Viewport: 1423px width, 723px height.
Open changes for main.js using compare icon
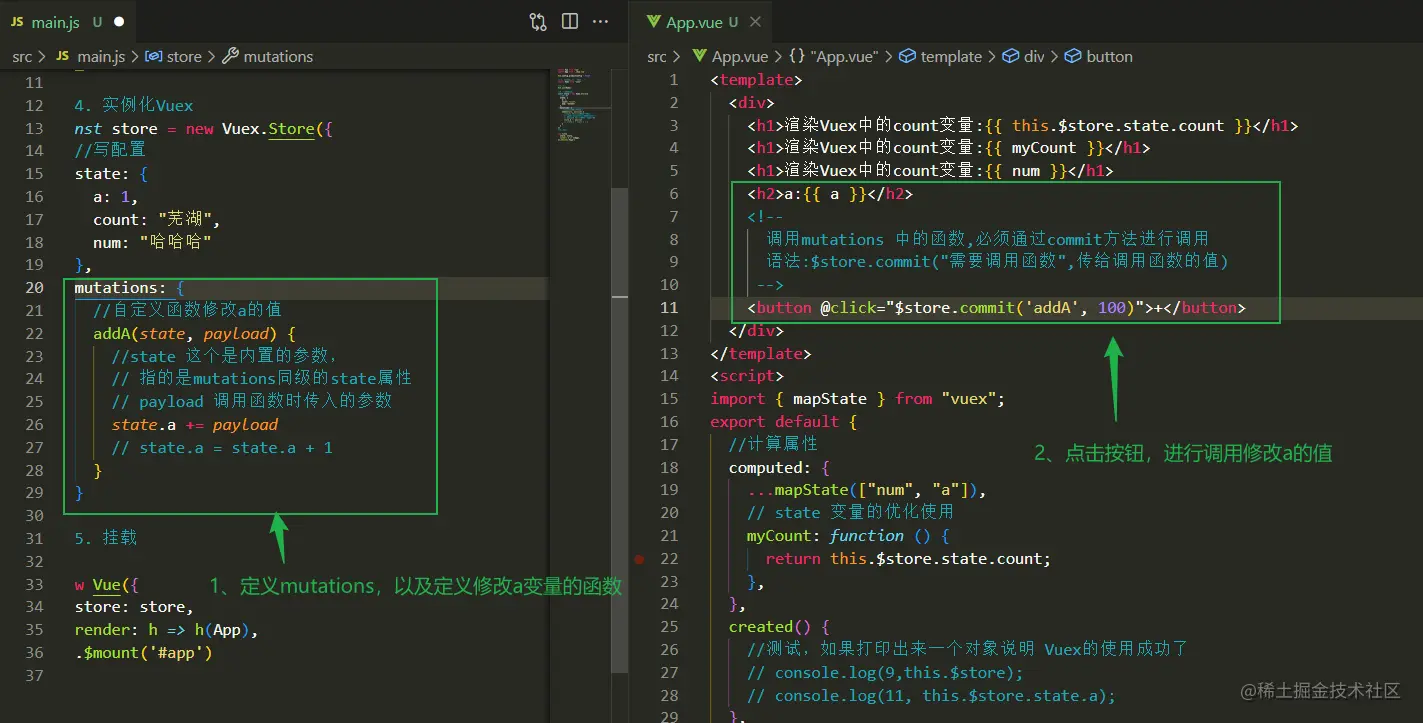tap(538, 21)
